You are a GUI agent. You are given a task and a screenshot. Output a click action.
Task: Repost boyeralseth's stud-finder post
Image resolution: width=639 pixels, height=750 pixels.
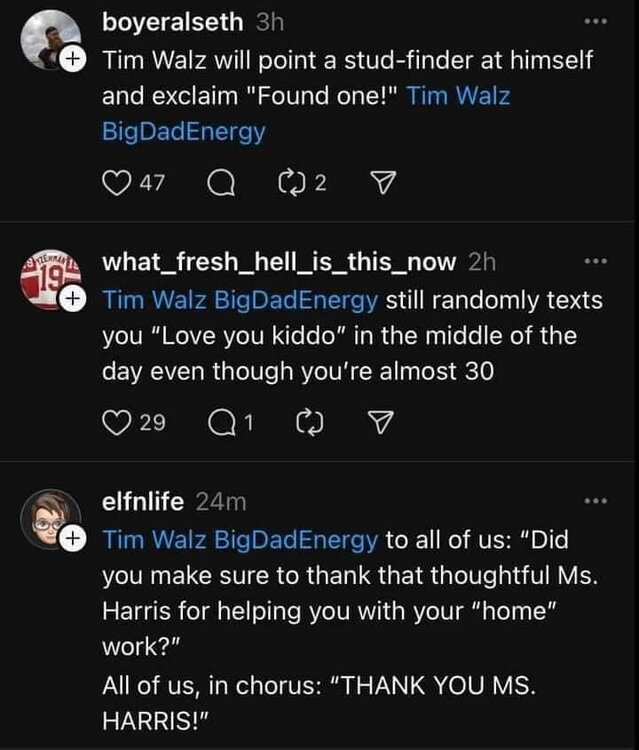(x=291, y=182)
